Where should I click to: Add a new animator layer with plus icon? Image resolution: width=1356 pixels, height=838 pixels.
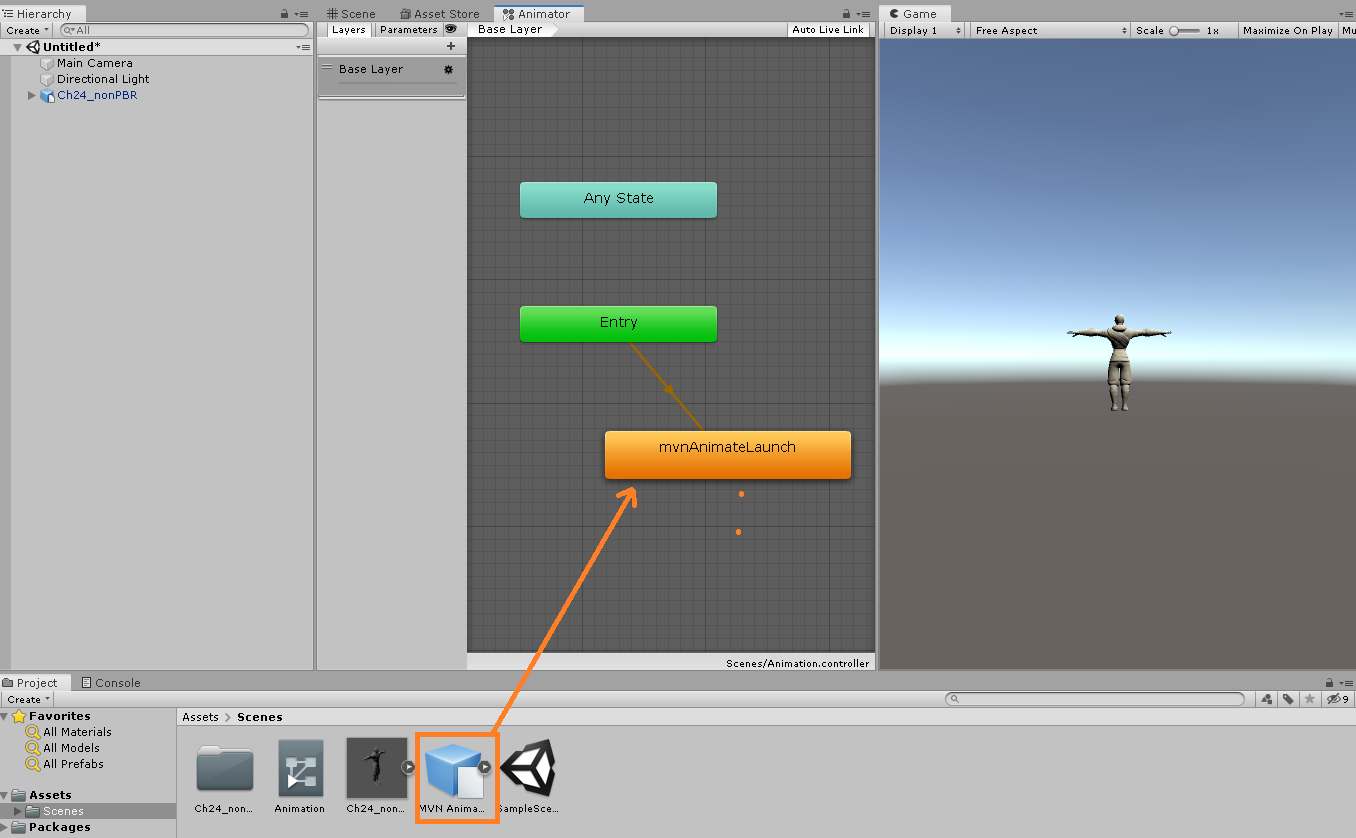tap(451, 46)
